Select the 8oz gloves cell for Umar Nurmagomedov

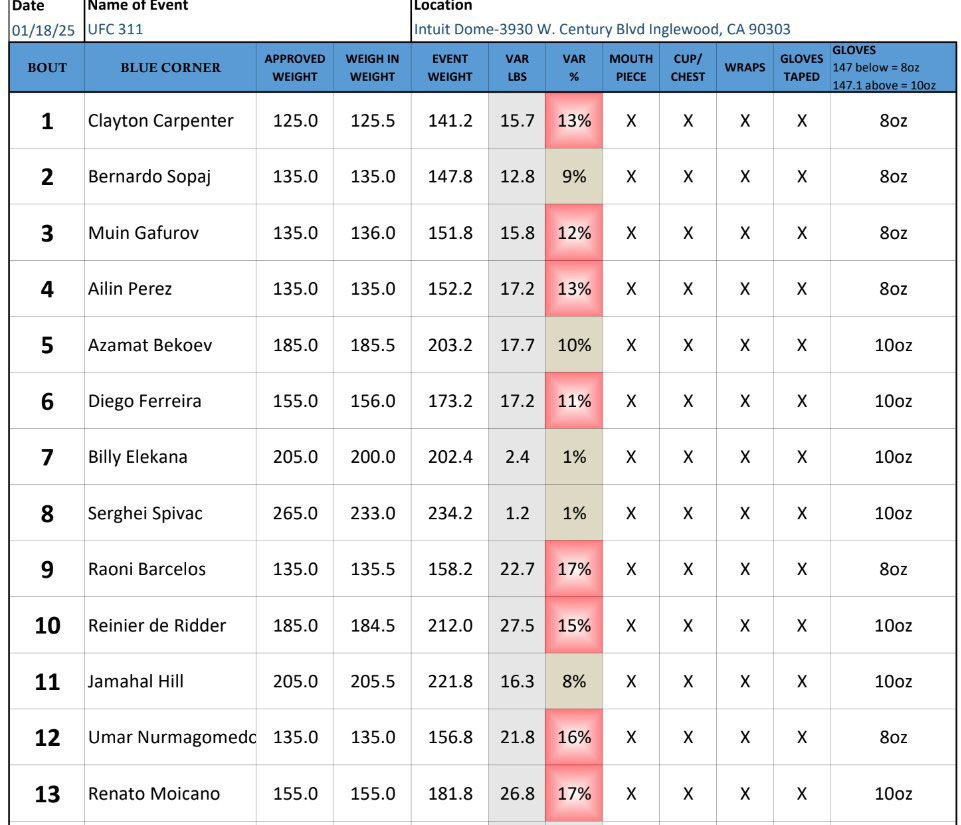pyautogui.click(x=893, y=737)
